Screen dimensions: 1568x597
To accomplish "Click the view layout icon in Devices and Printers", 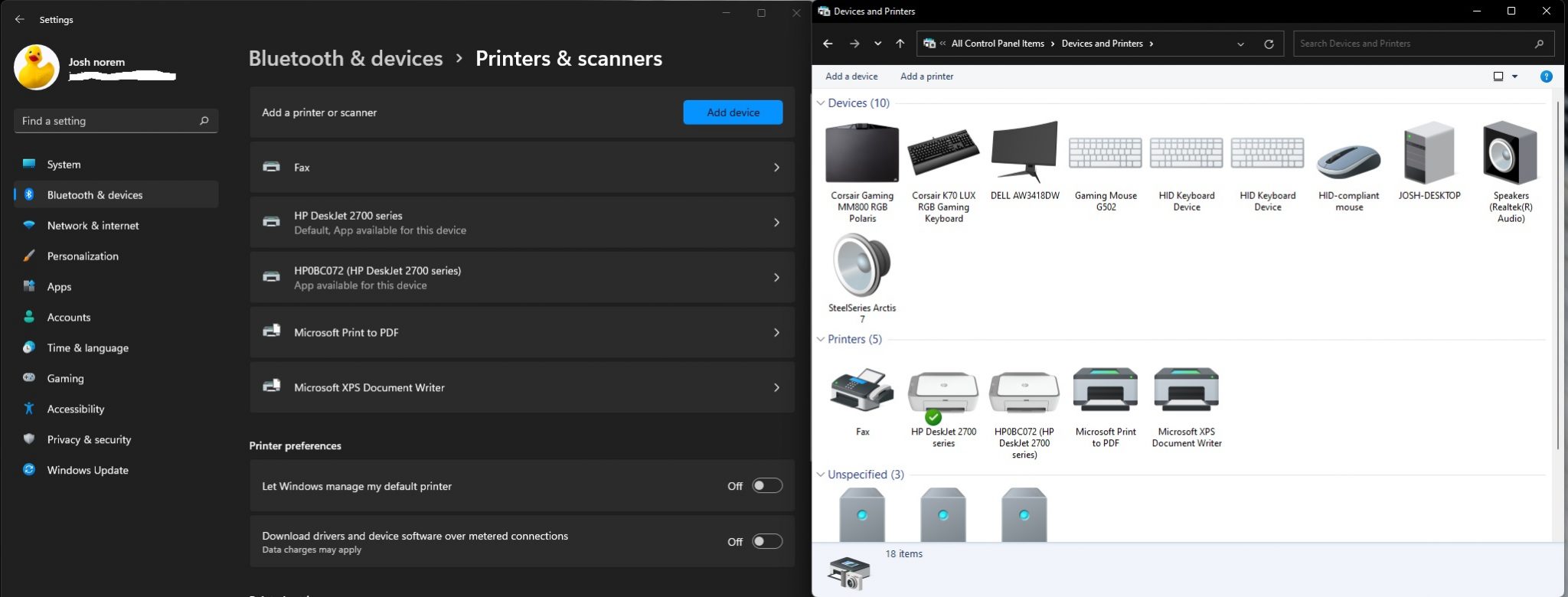I will pyautogui.click(x=1498, y=77).
